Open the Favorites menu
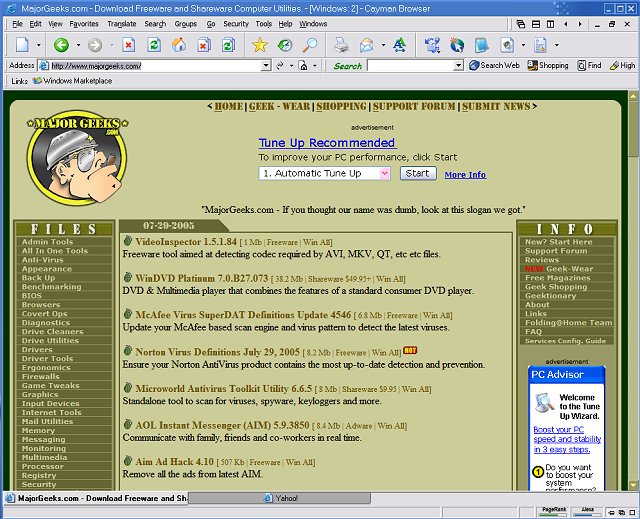 point(84,24)
